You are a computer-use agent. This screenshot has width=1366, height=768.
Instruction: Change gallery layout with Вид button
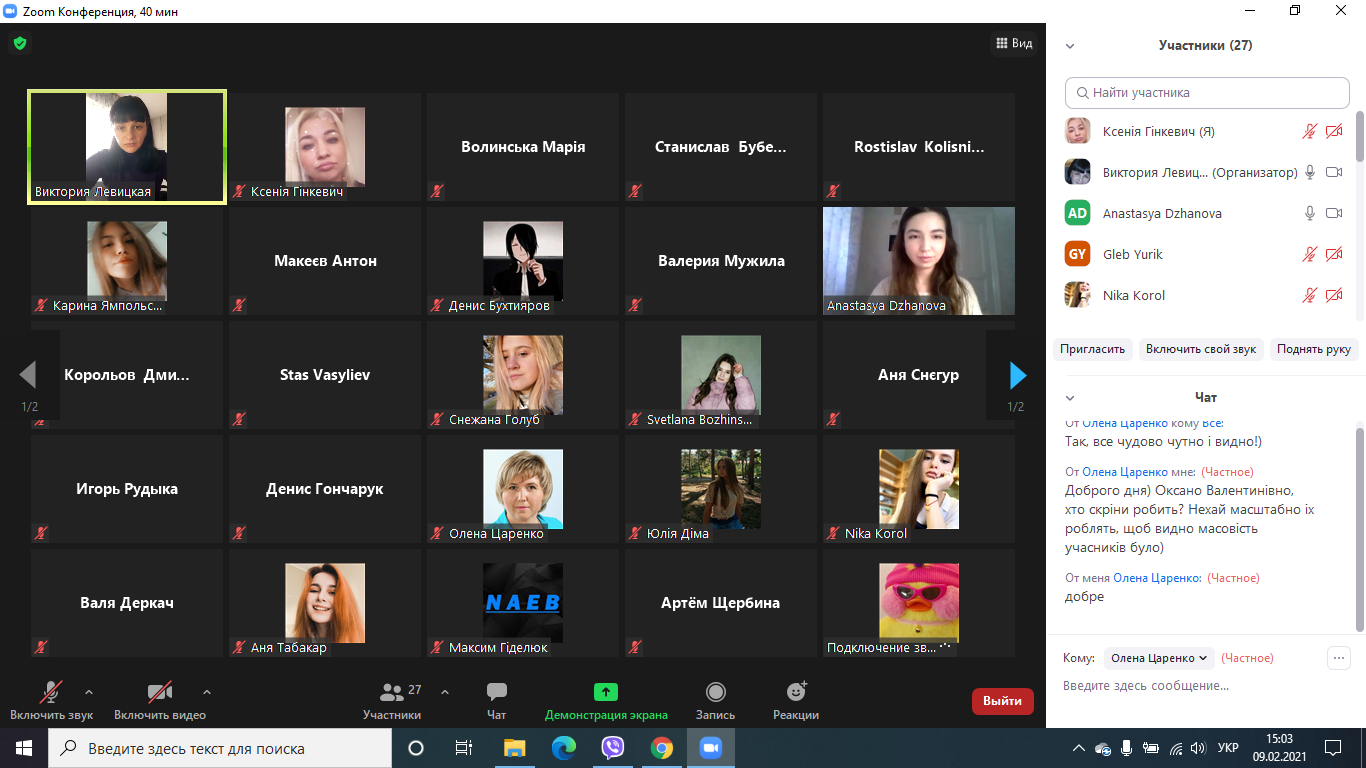click(1014, 43)
